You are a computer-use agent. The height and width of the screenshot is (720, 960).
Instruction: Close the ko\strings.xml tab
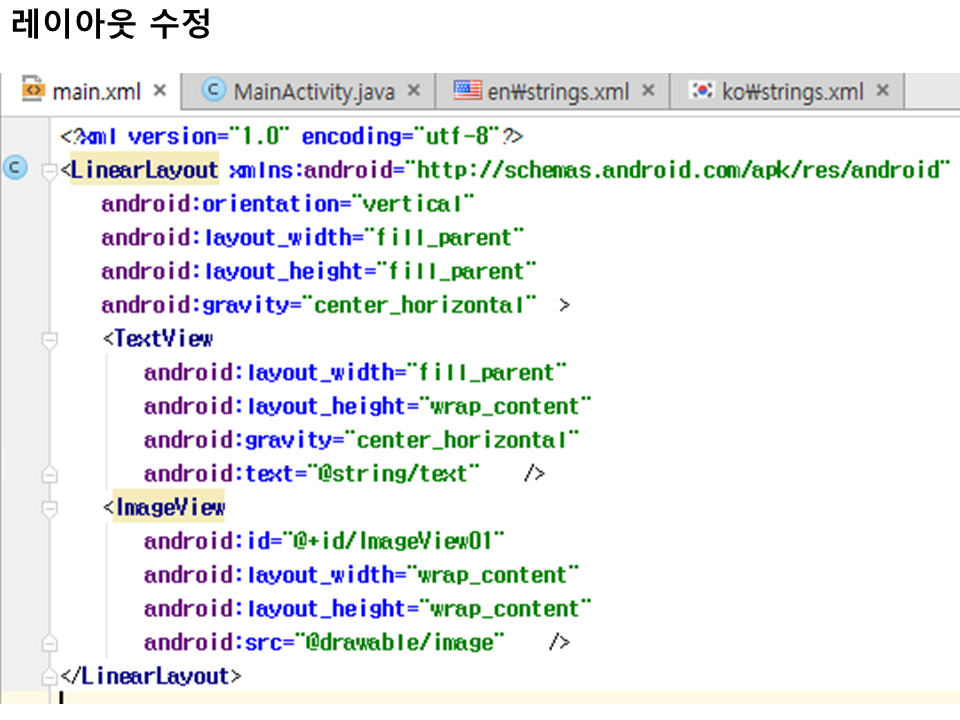pos(882,91)
